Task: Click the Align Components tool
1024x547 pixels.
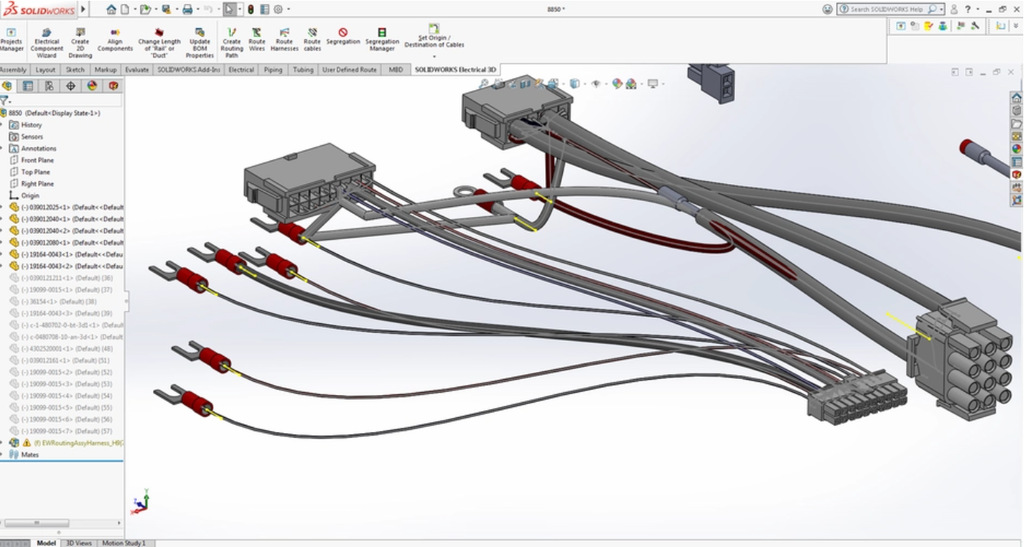Action: [x=115, y=40]
